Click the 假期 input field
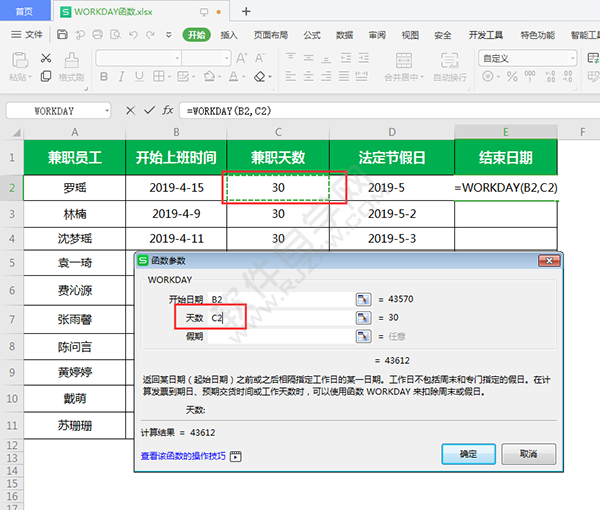The image size is (600, 510). click(x=281, y=336)
